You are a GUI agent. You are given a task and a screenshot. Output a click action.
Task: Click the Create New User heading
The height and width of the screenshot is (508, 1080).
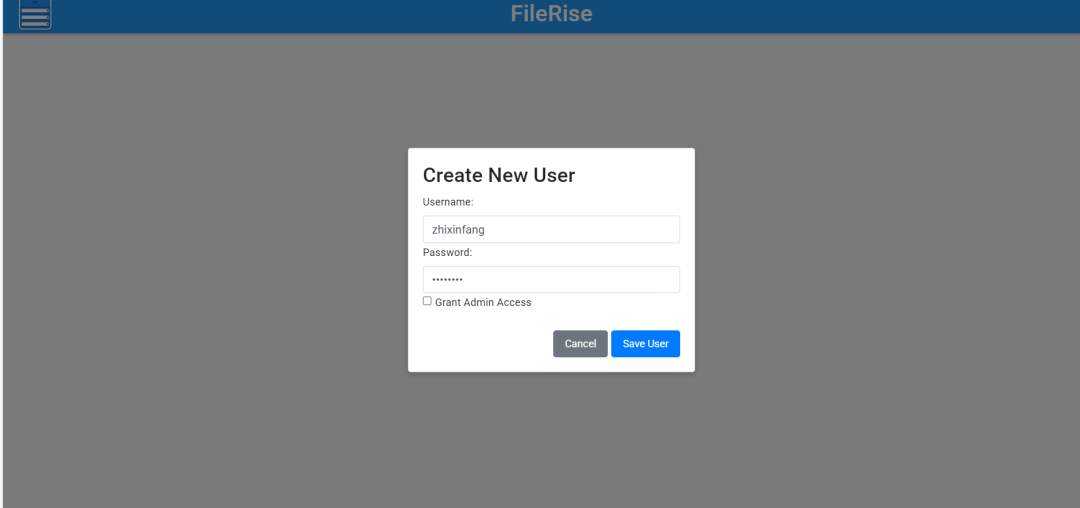coord(499,175)
